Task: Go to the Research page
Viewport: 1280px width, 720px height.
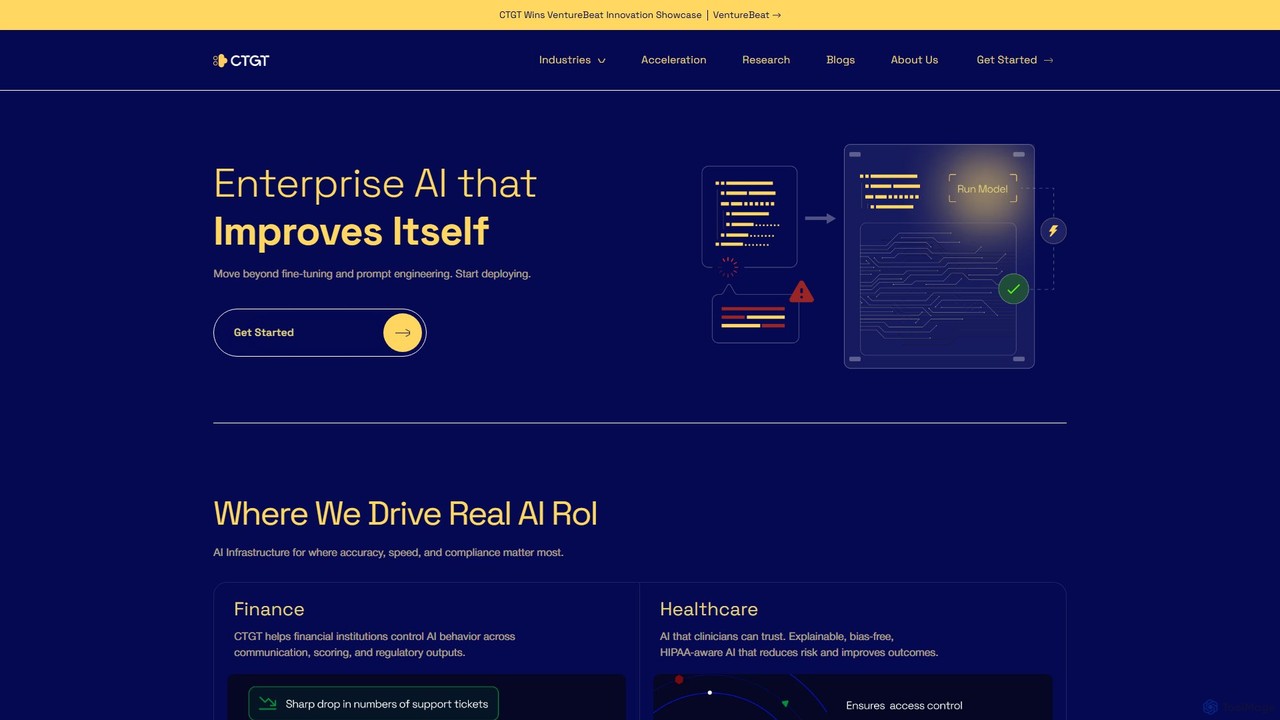Action: (x=766, y=60)
